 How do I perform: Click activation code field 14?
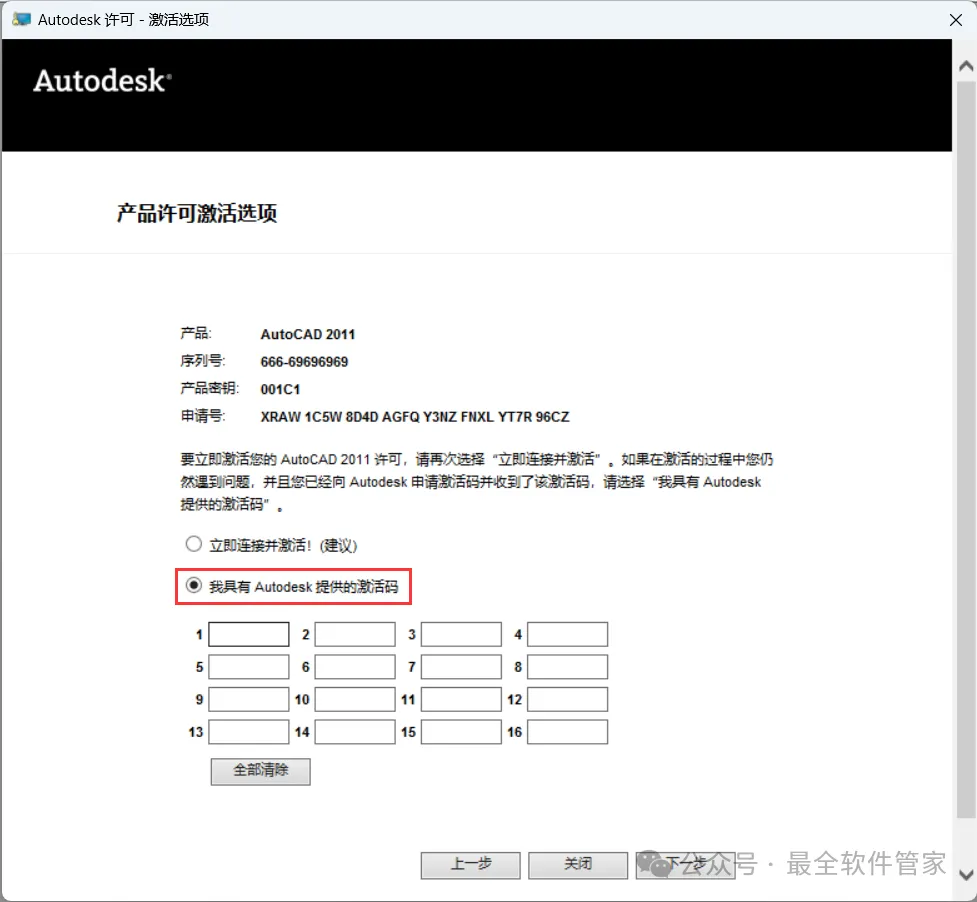pyautogui.click(x=355, y=732)
